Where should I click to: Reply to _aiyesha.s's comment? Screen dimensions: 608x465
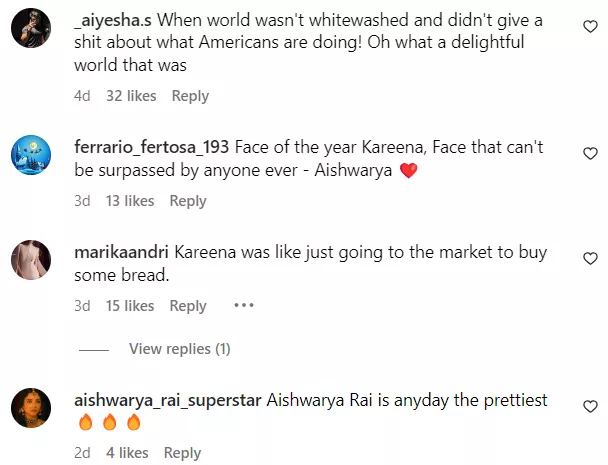pos(190,96)
